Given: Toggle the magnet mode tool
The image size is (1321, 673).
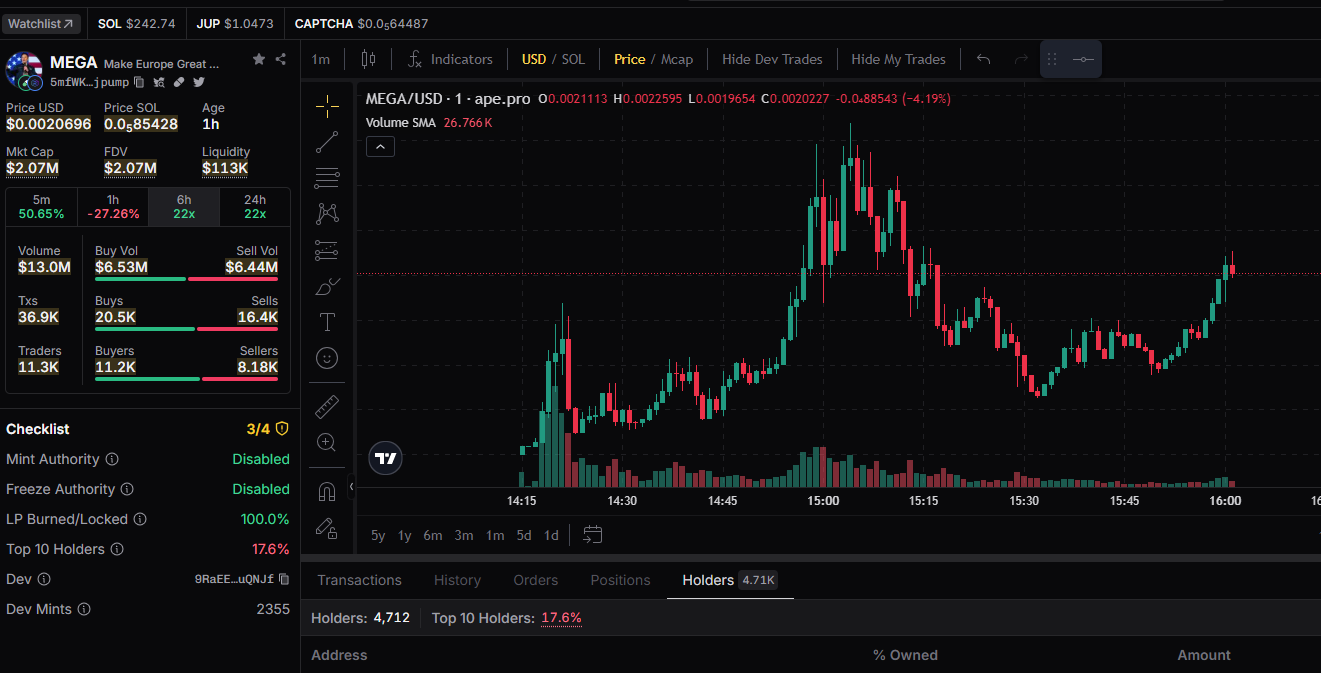Looking at the screenshot, I should point(327,491).
